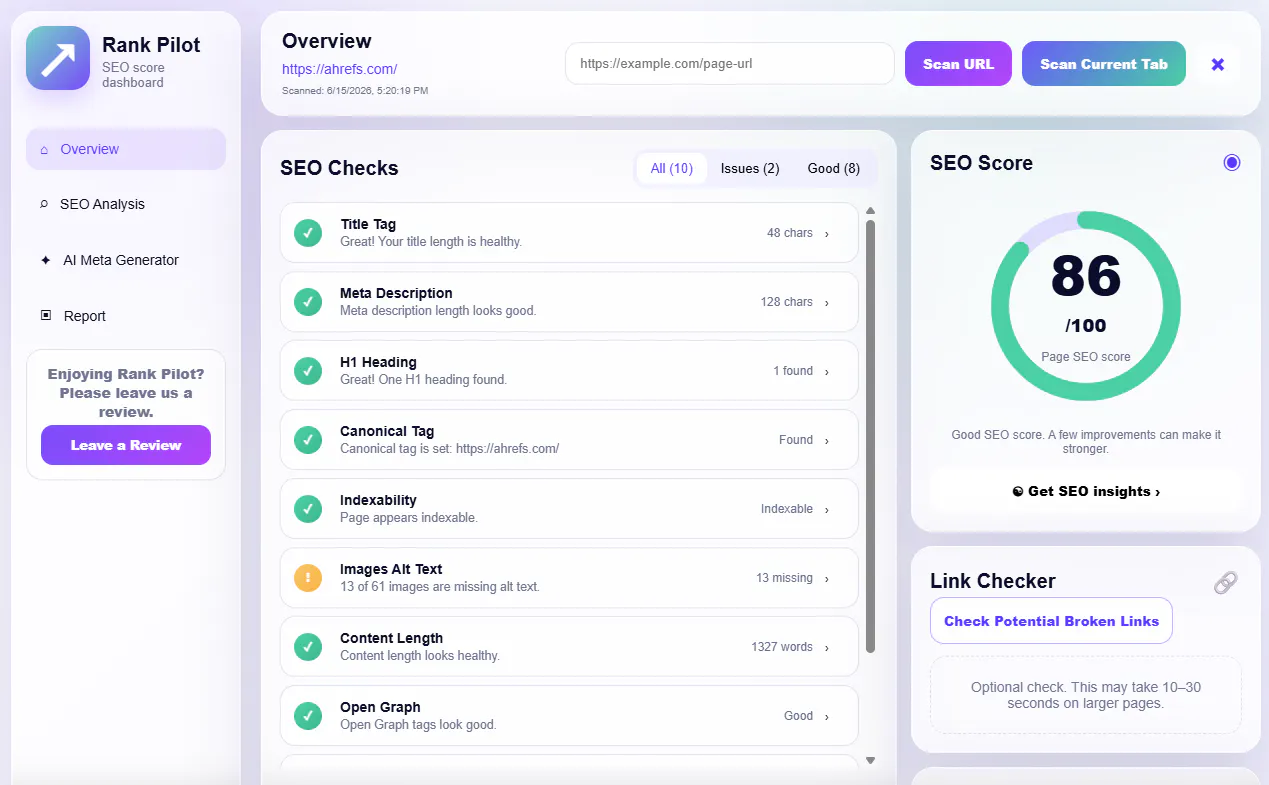Open the Report sidebar item
Viewport: 1269px width, 785px height.
point(126,316)
